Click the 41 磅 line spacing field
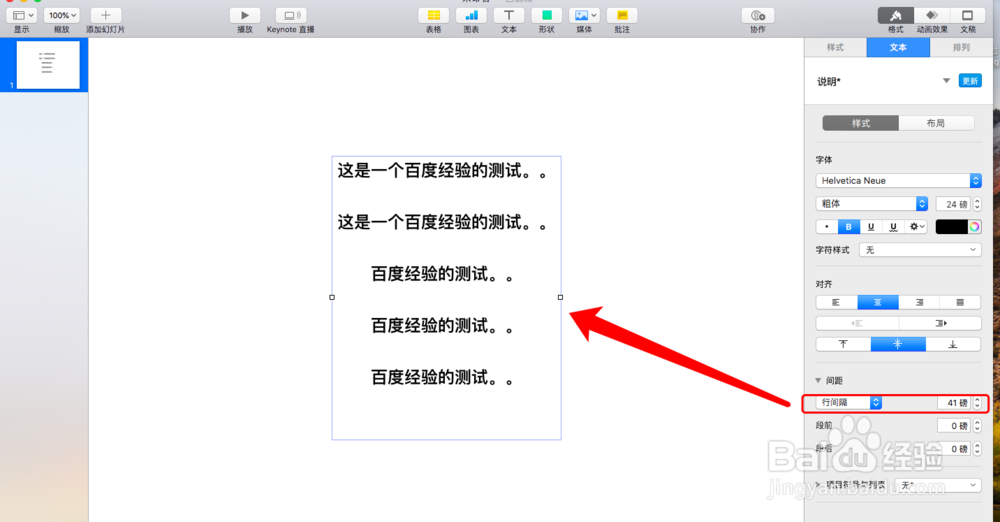1000x522 pixels. pyautogui.click(x=953, y=403)
